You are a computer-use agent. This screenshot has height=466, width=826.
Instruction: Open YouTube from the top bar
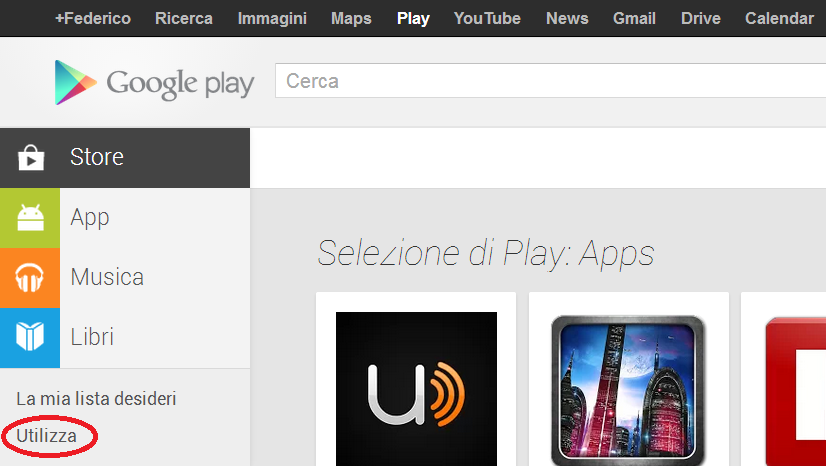487,18
